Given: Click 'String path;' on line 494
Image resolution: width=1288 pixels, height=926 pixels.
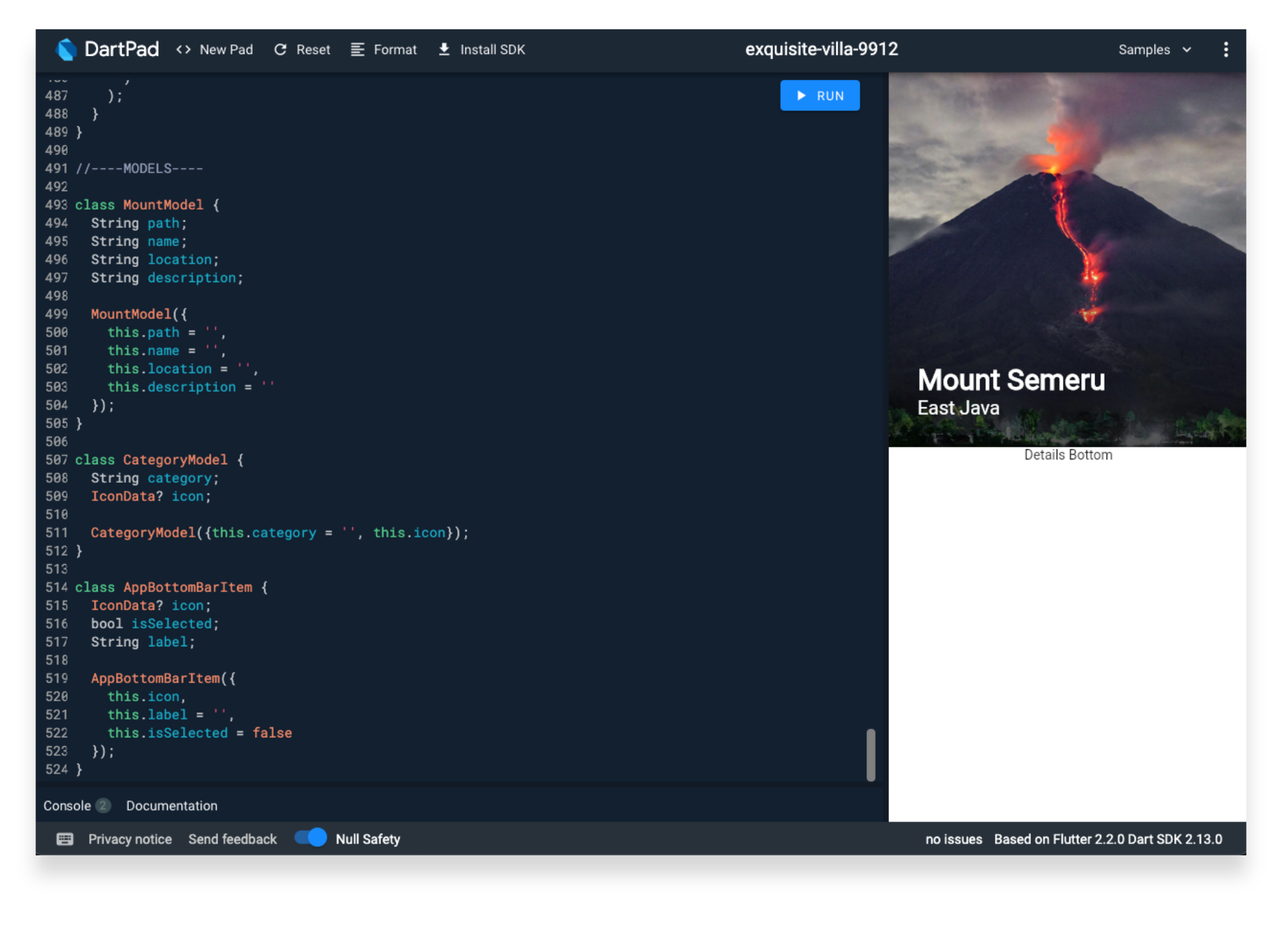Looking at the screenshot, I should pos(139,223).
